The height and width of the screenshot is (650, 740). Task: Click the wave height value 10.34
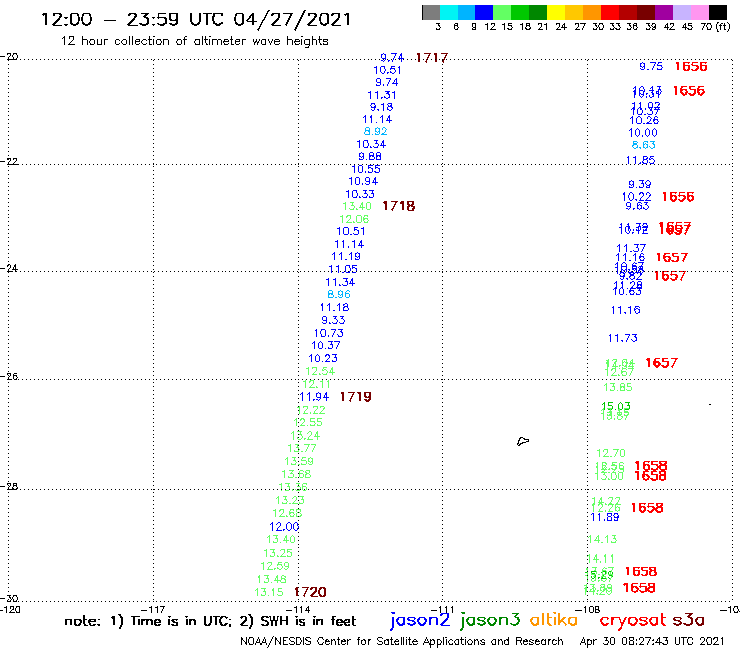coord(371,144)
